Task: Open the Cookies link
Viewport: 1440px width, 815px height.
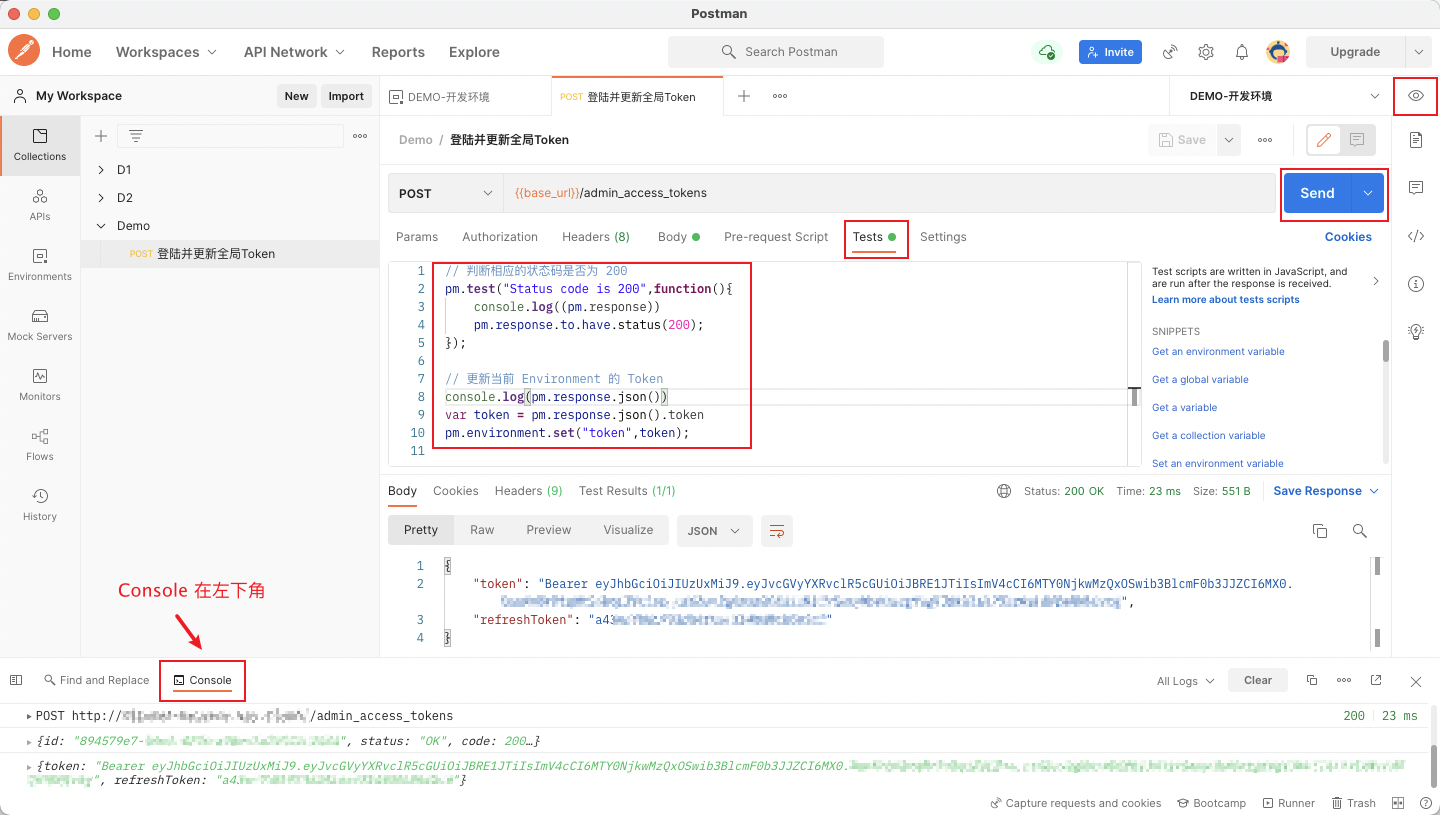Action: coord(1348,237)
